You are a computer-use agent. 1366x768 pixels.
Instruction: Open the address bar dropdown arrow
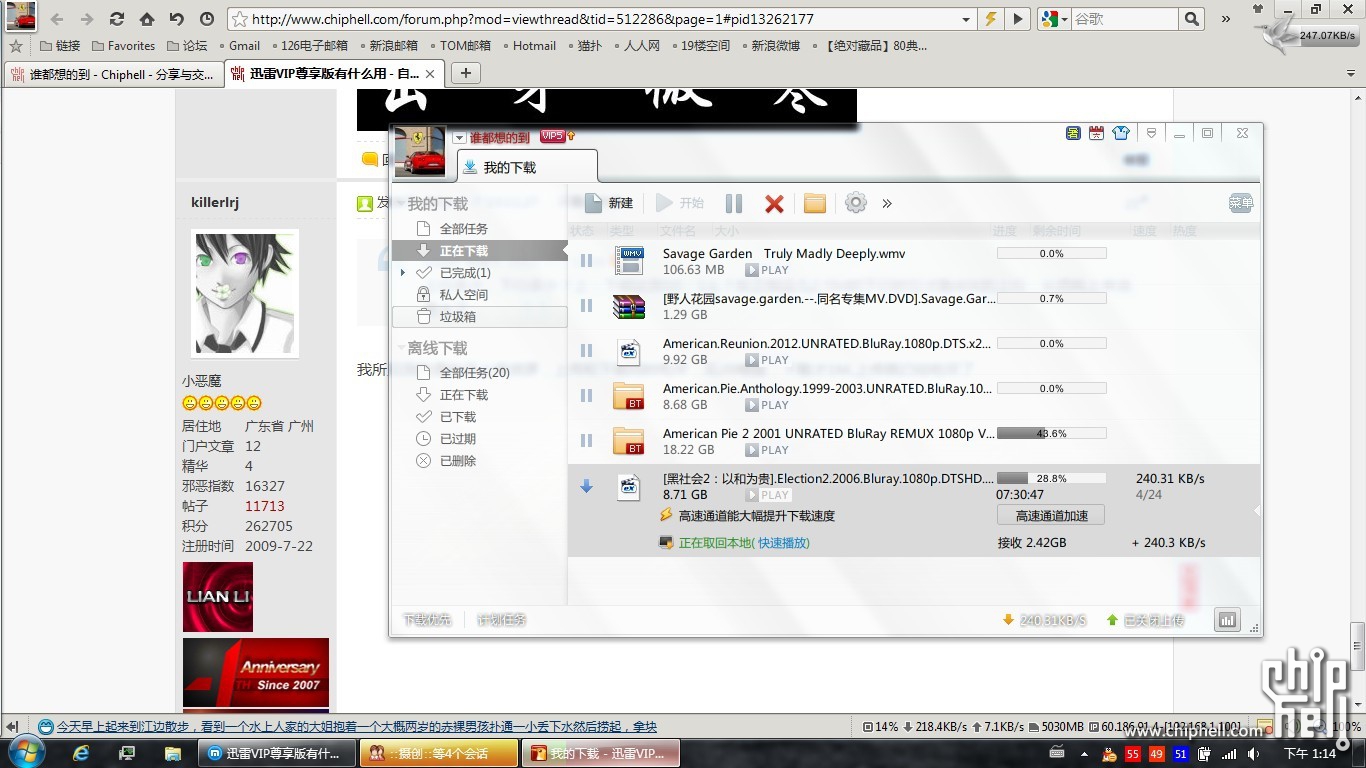[965, 19]
